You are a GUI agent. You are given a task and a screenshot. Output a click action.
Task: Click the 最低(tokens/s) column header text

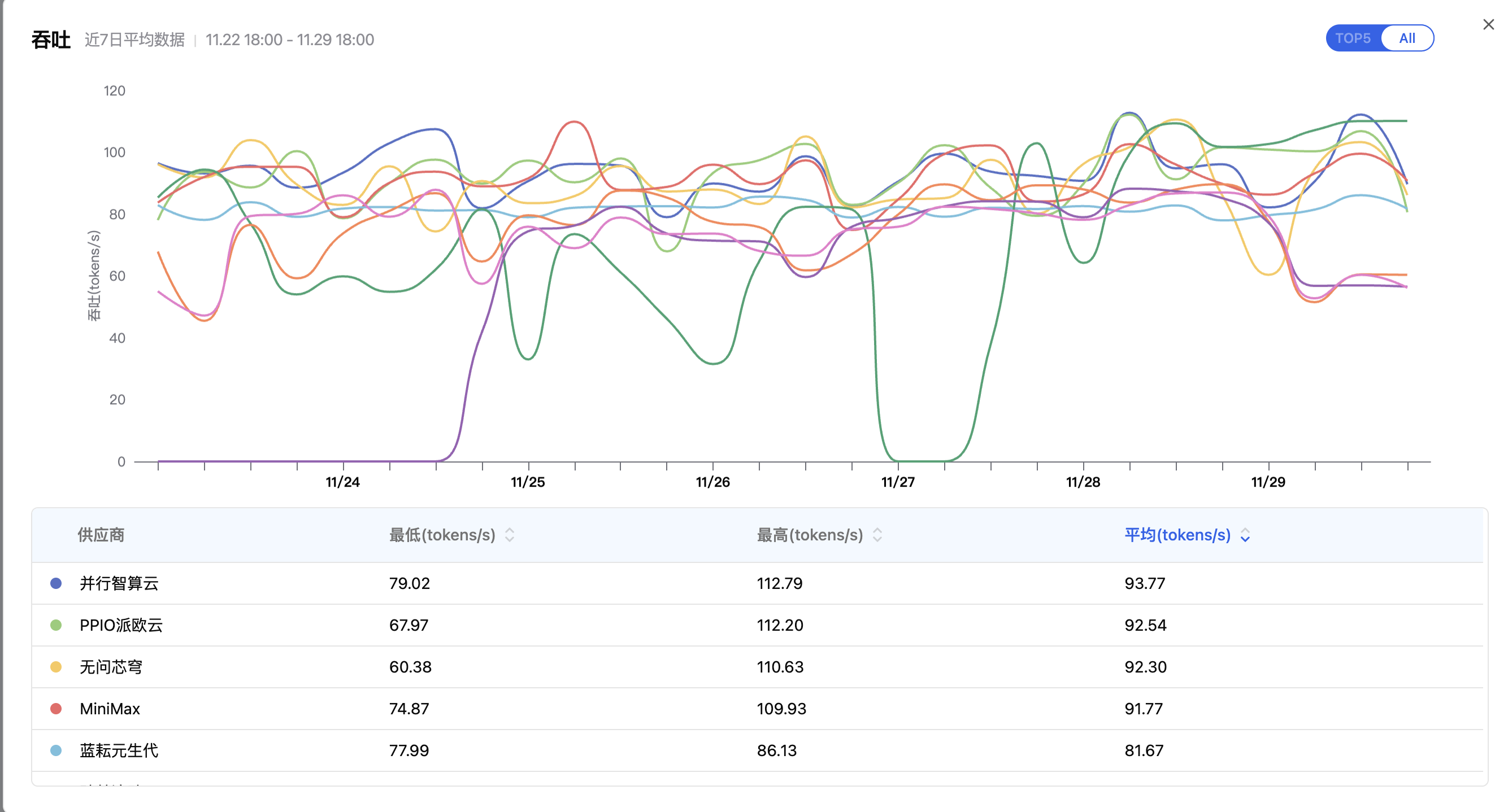[442, 535]
